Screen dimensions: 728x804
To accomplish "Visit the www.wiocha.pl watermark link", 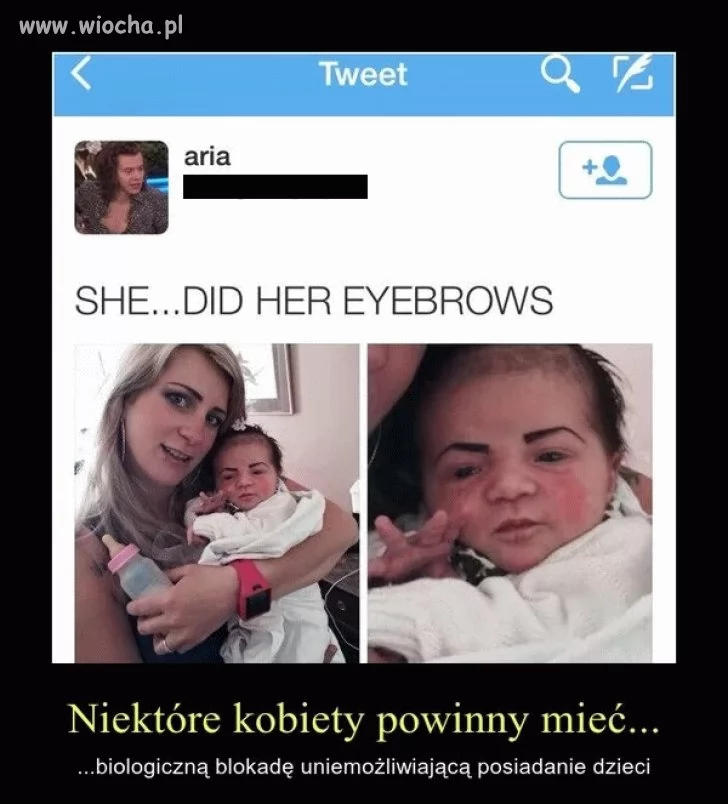I will [100, 27].
